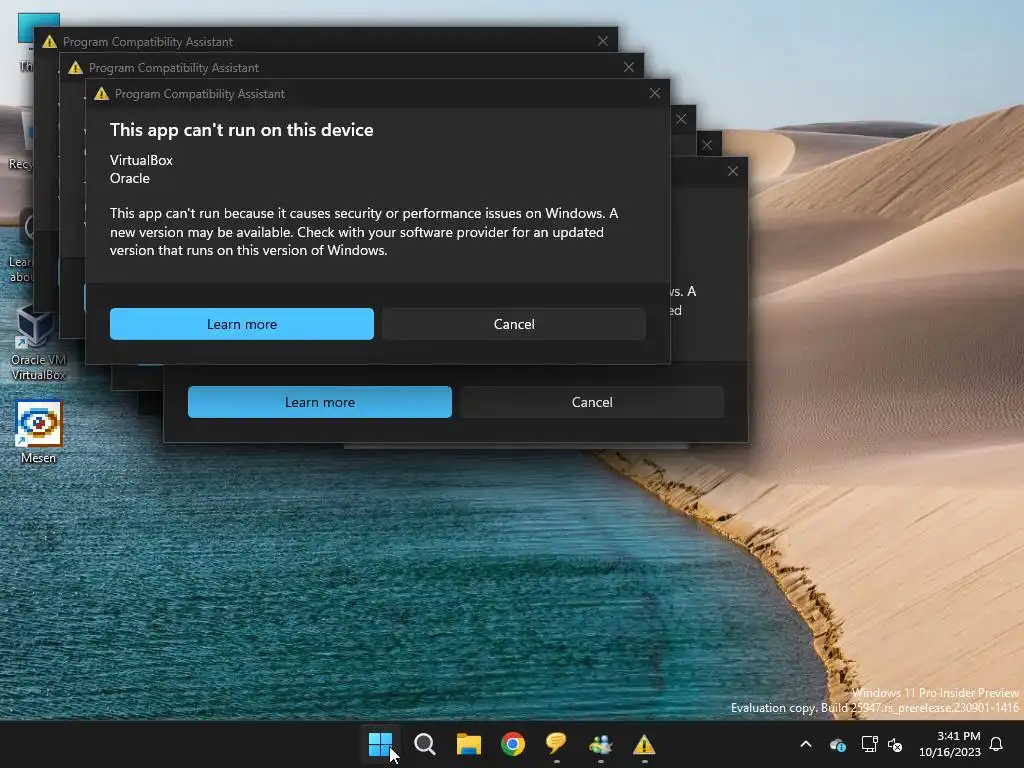Open network status tray icon
The image size is (1024, 768).
pos(869,744)
